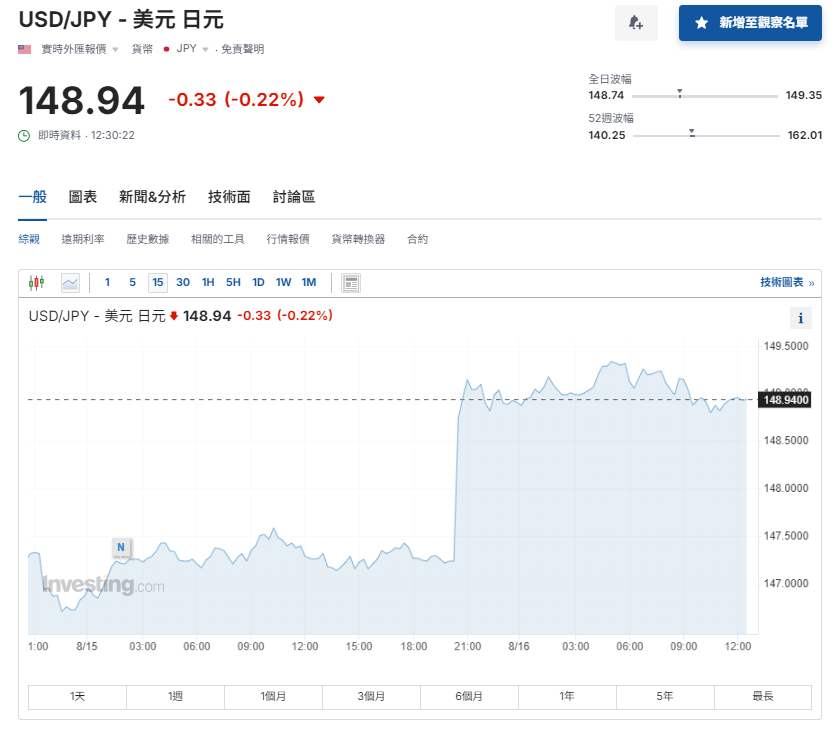Click the US flag icon

(x=25, y=49)
